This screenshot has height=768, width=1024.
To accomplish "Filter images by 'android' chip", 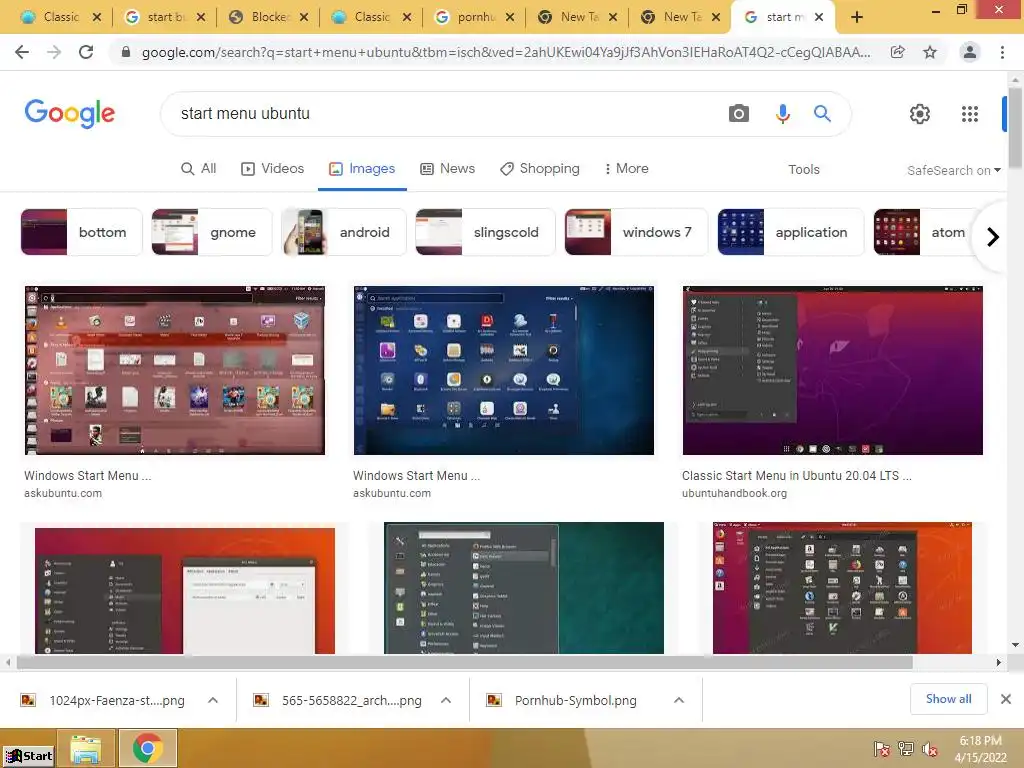I will coord(344,232).
